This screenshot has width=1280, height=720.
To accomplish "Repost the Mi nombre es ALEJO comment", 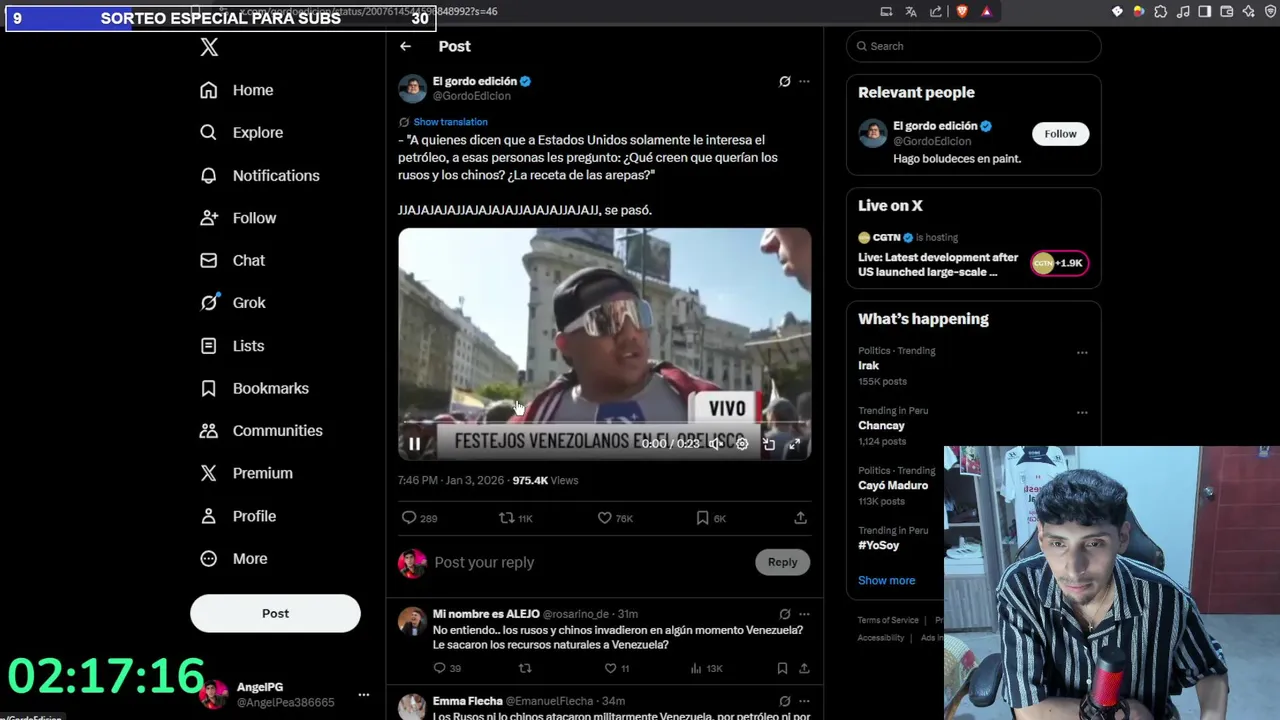I will [525, 668].
